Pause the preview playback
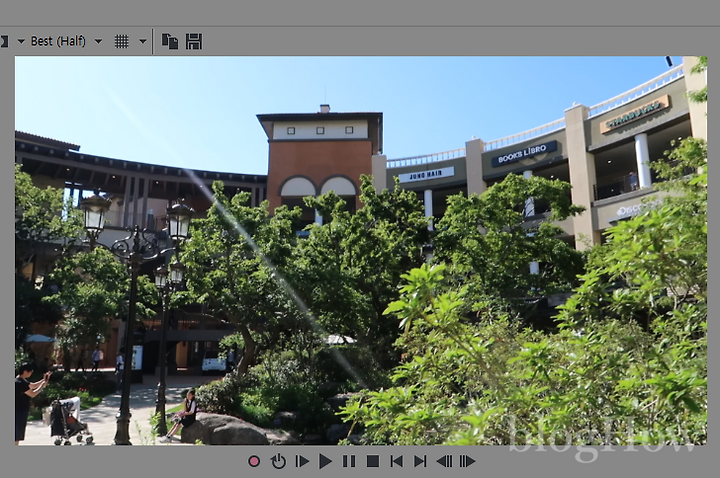720x478 pixels. (x=349, y=461)
